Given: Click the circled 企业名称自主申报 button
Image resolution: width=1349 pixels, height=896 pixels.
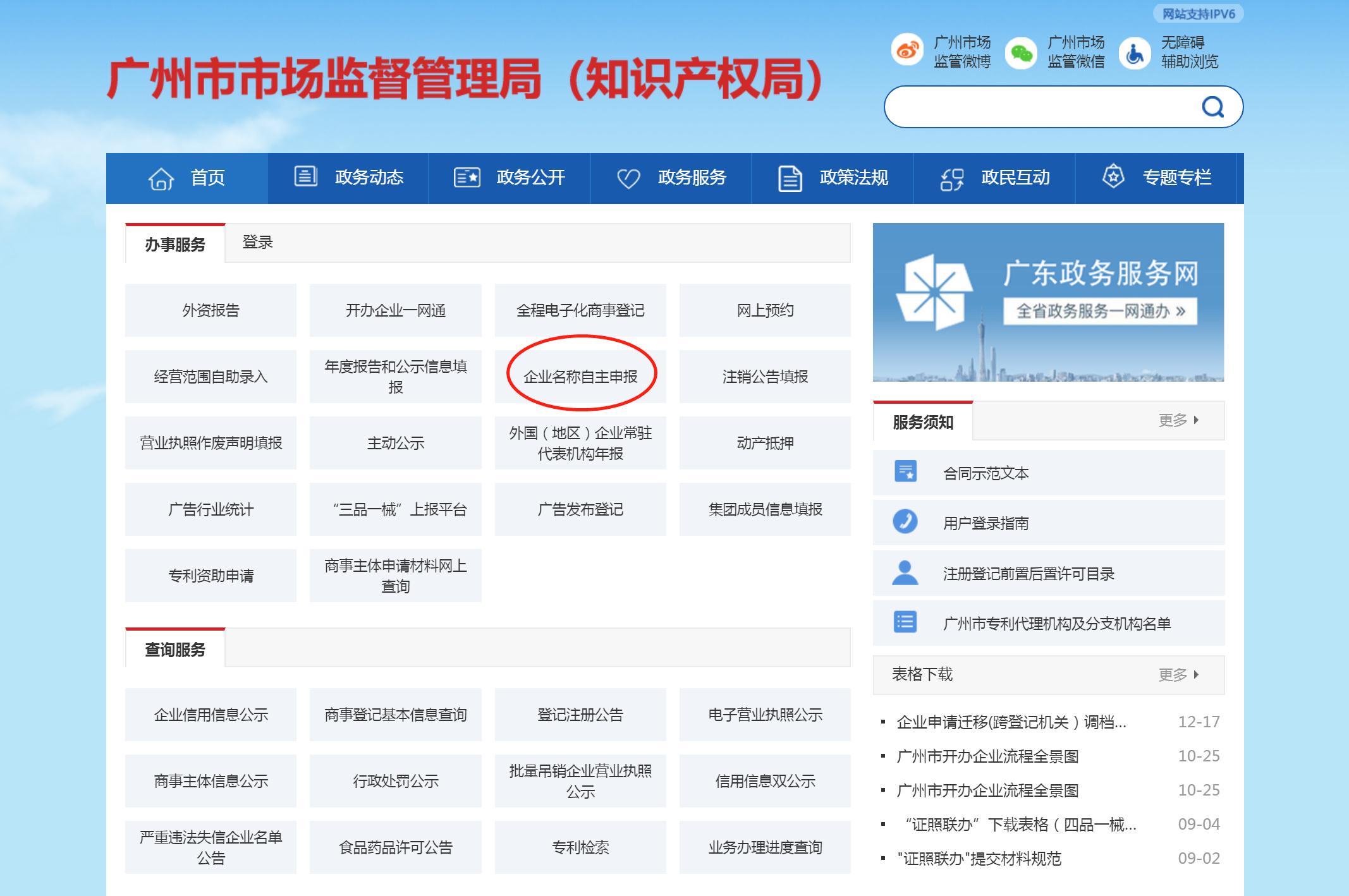Looking at the screenshot, I should coord(580,377).
